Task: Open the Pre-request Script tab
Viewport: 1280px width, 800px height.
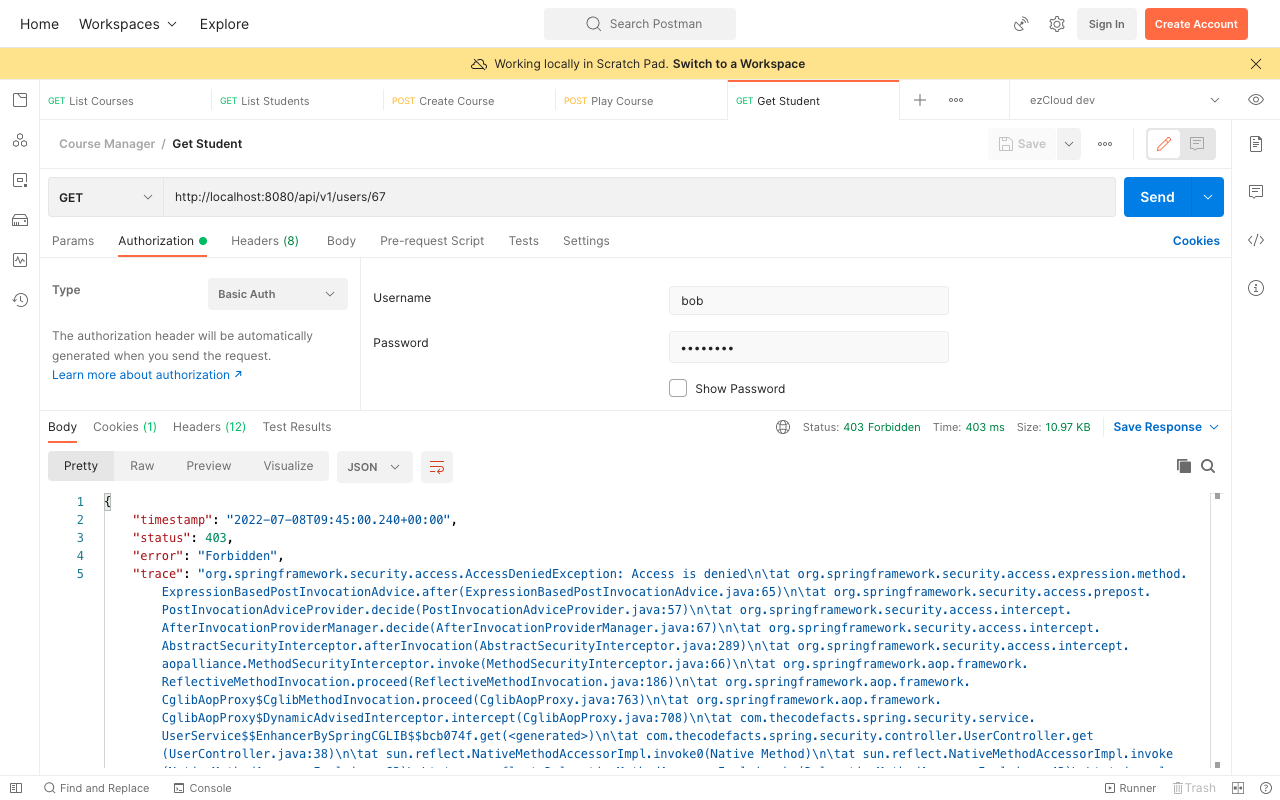Action: pos(432,241)
